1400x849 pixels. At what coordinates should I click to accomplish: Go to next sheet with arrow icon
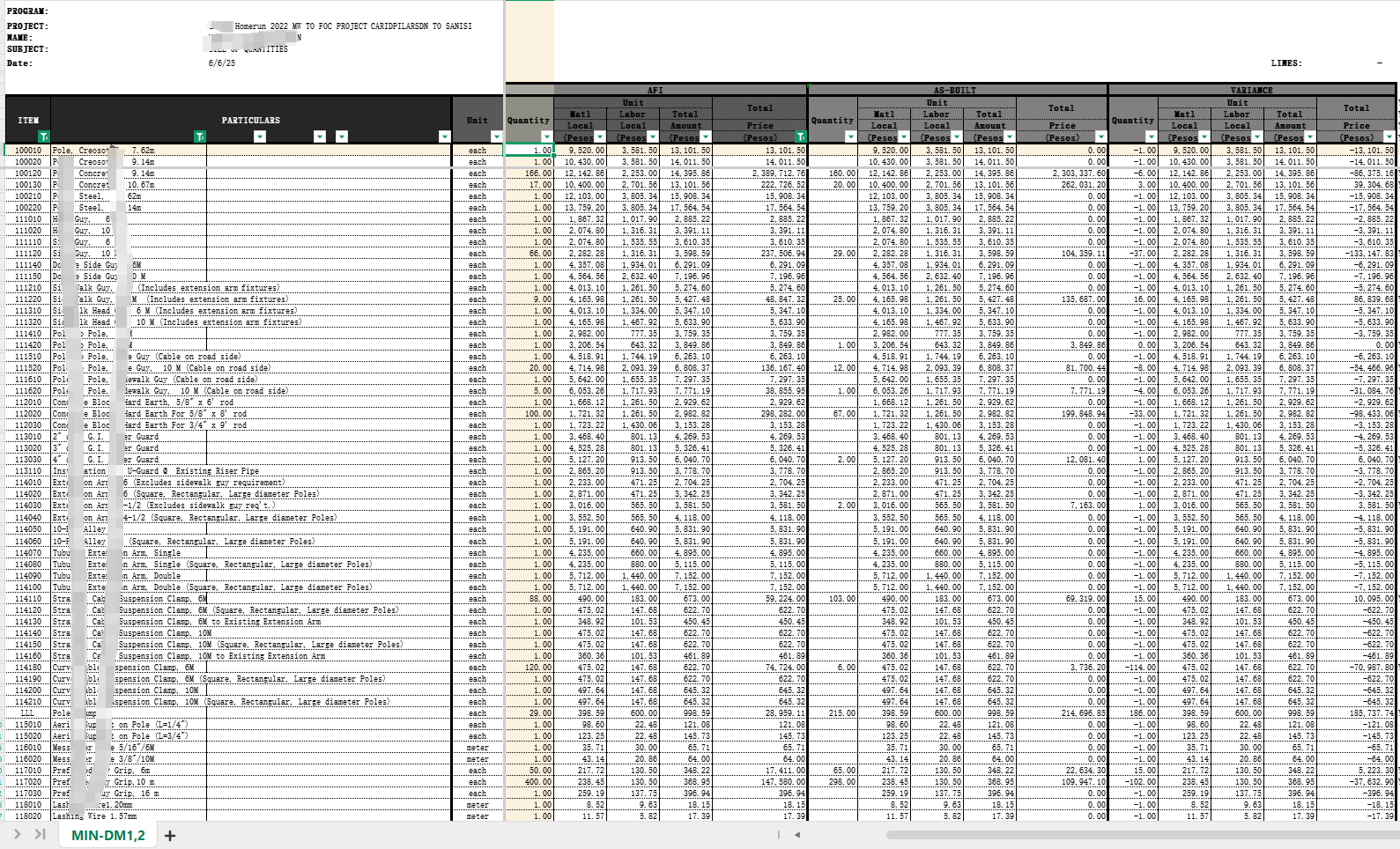pyautogui.click(x=17, y=834)
